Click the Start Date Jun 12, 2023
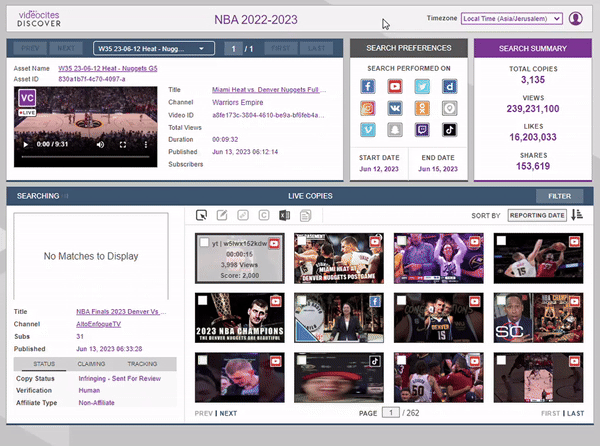Image resolution: width=600 pixels, height=446 pixels. click(379, 169)
